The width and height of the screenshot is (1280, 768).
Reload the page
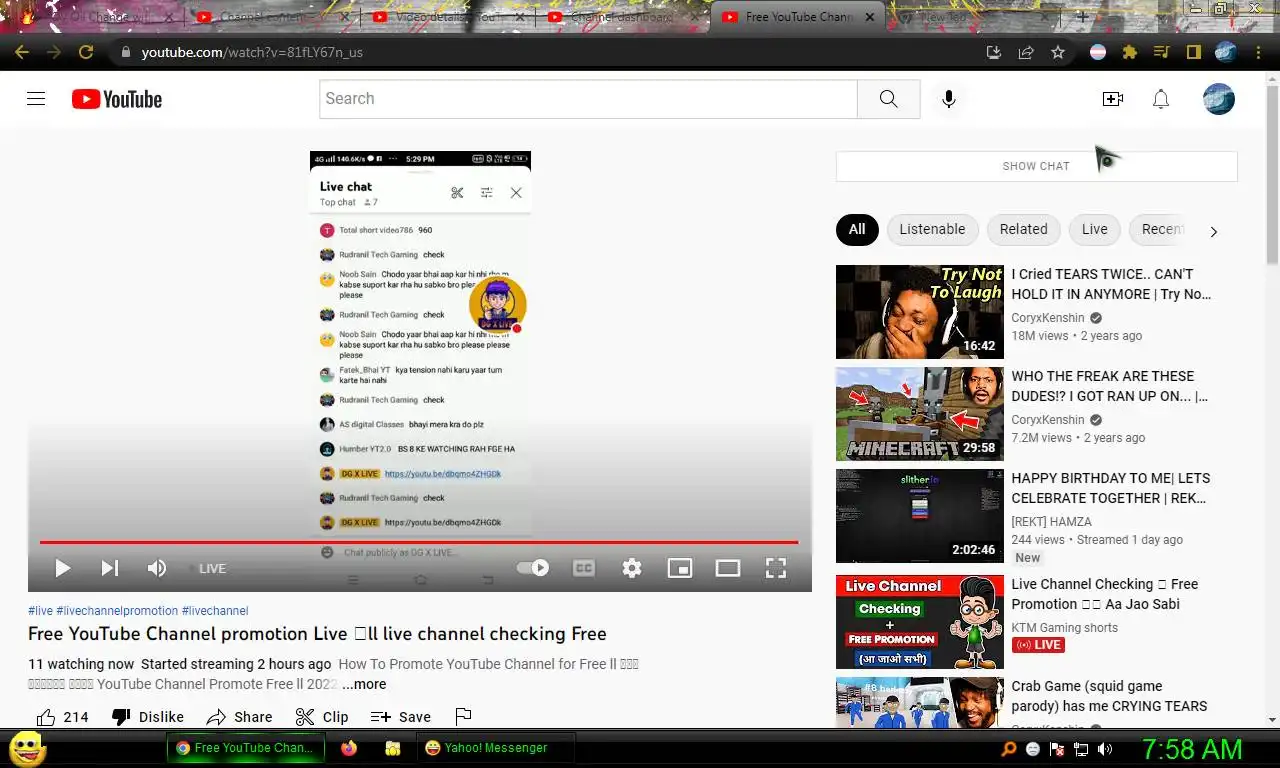tap(86, 52)
